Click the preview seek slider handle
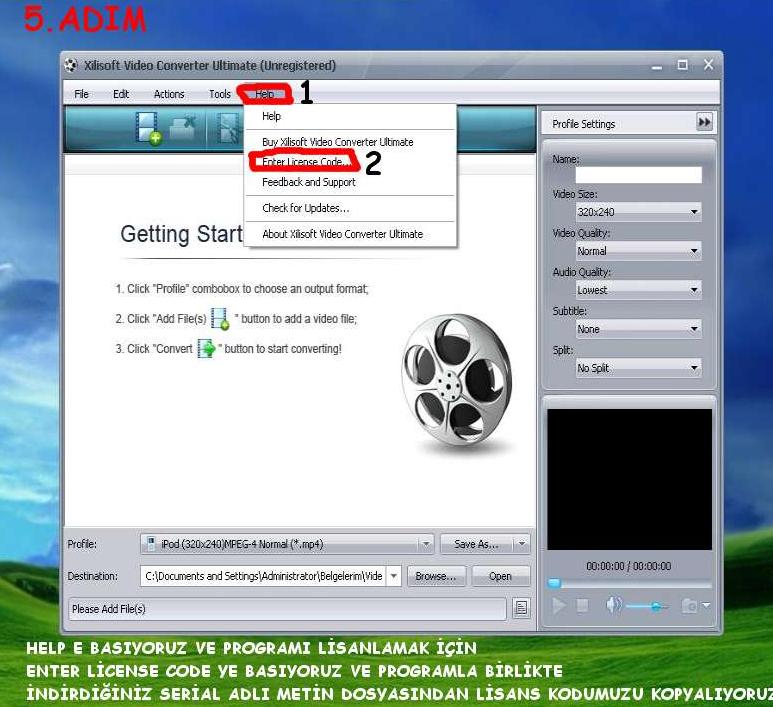Image resolution: width=773 pixels, height=707 pixels. coord(555,583)
